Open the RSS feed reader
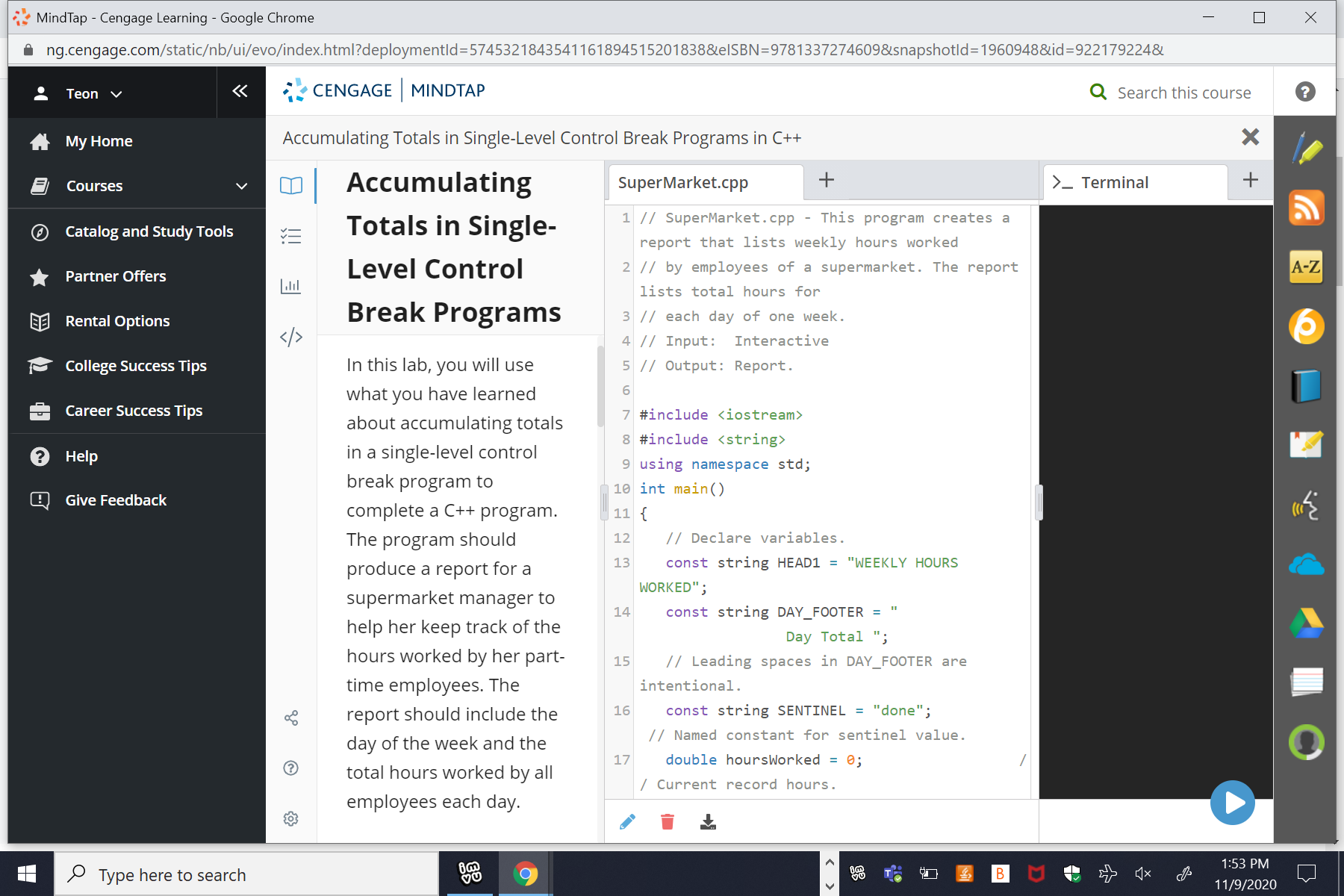The image size is (1344, 896). coord(1305,208)
